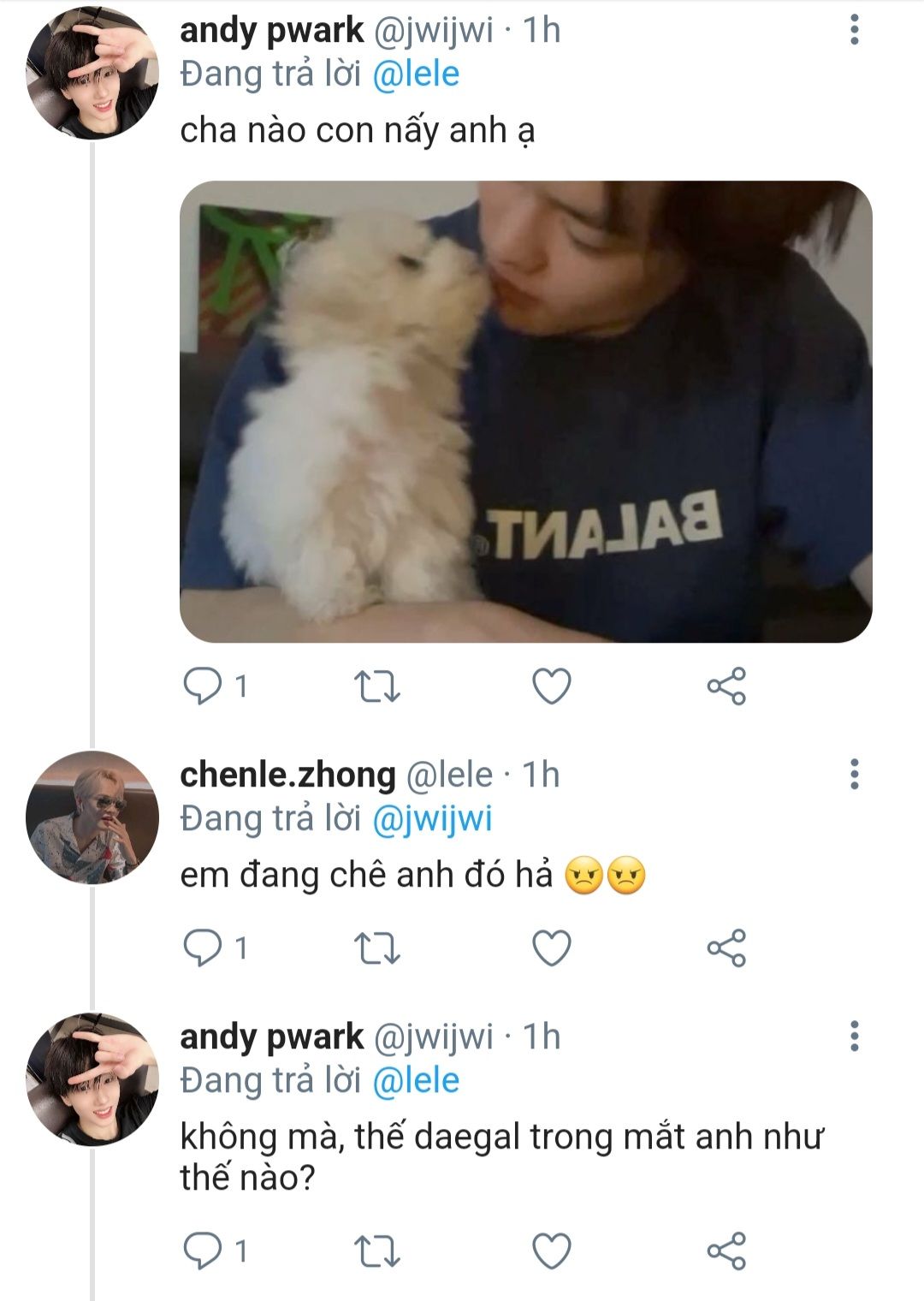Image resolution: width=924 pixels, height=1301 pixels.
Task: Share the puppy photo tweet
Action: [x=726, y=686]
